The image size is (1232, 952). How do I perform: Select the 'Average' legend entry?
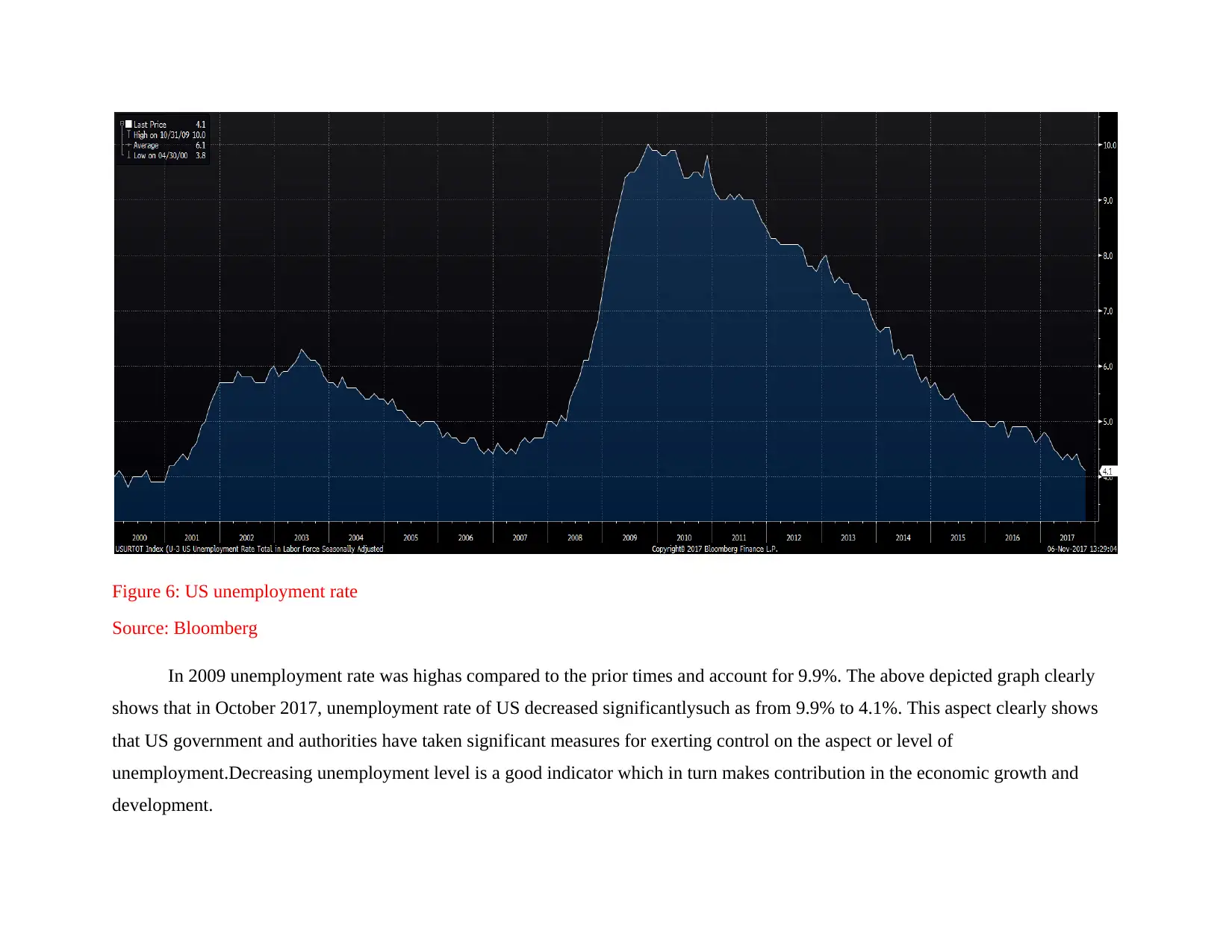pos(146,146)
